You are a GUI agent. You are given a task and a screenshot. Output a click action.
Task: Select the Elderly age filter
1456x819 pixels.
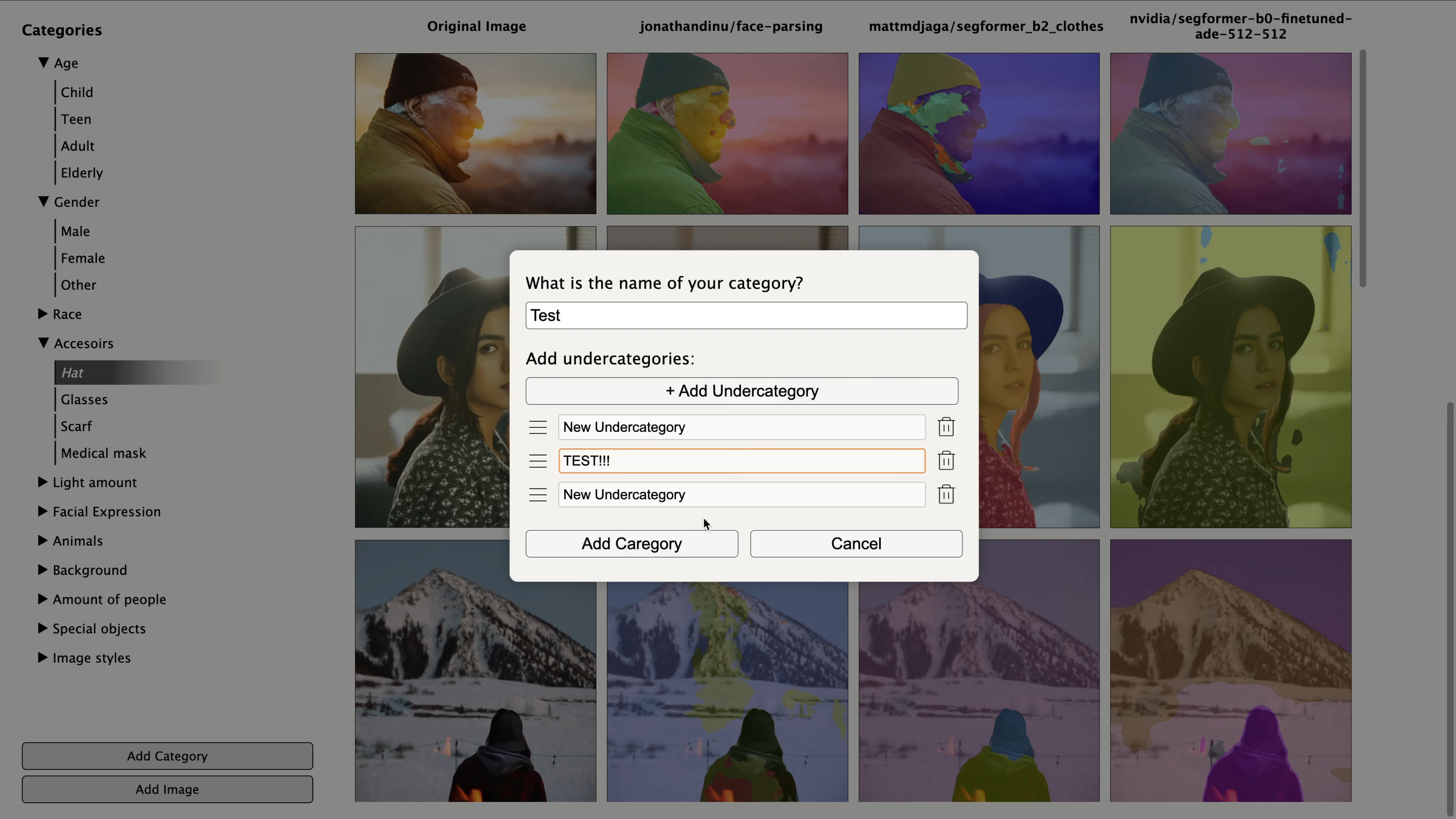coord(82,173)
